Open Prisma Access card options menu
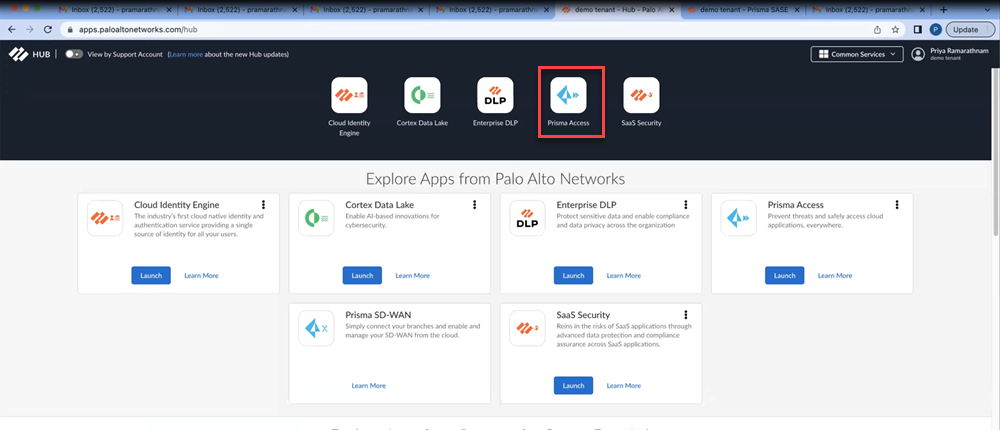 (897, 205)
